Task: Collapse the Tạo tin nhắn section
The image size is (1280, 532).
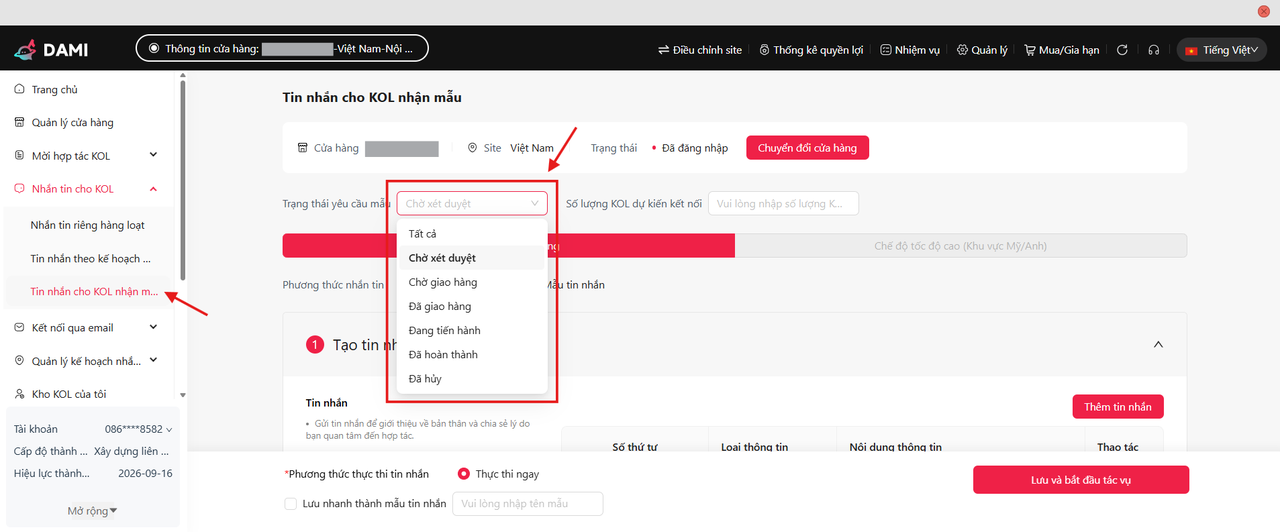Action: (x=1158, y=344)
